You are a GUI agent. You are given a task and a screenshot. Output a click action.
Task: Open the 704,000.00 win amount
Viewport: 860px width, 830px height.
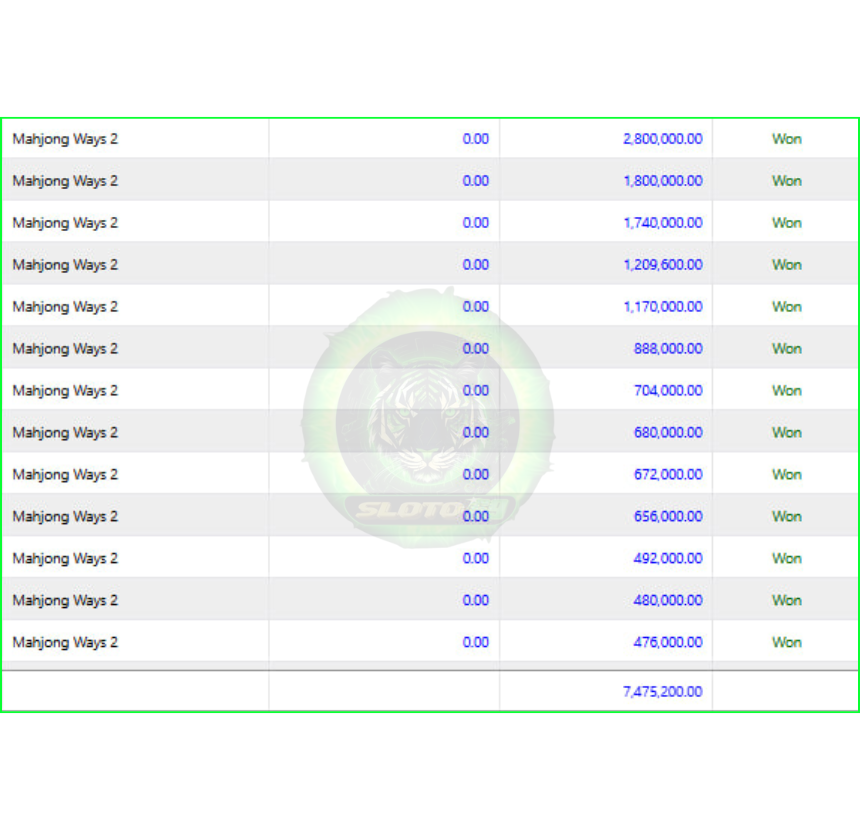[668, 391]
